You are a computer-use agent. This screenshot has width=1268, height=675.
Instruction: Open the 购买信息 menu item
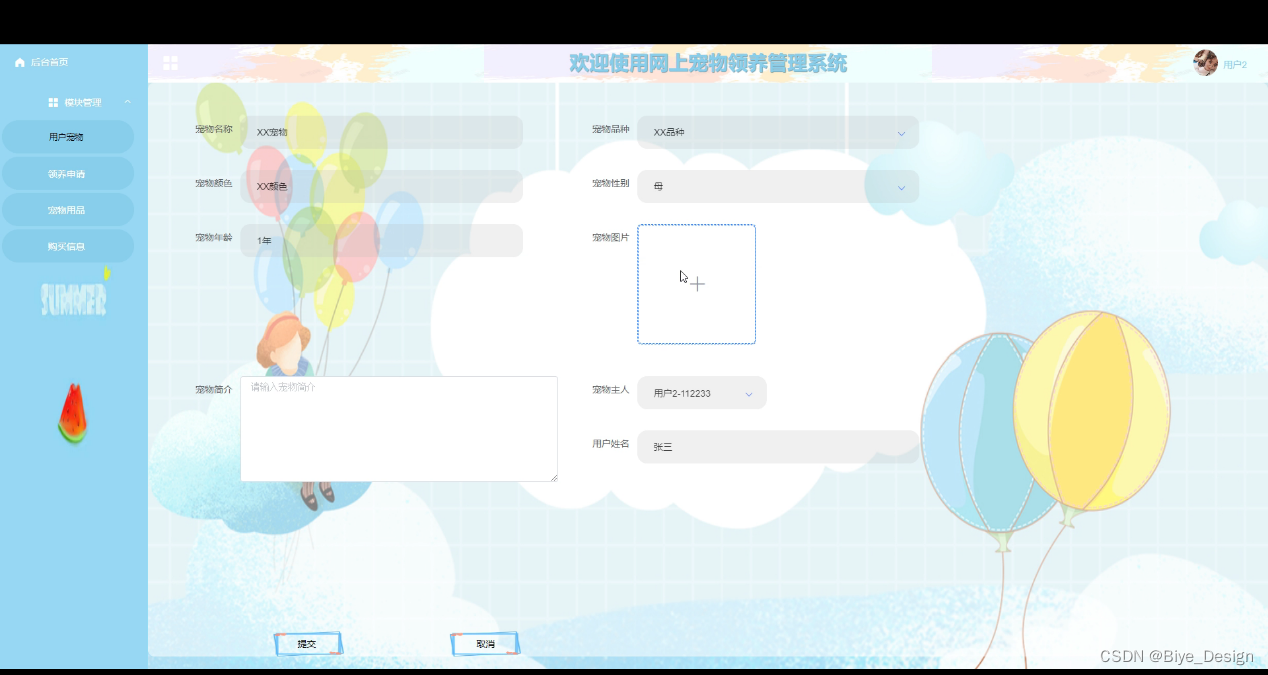[67, 246]
